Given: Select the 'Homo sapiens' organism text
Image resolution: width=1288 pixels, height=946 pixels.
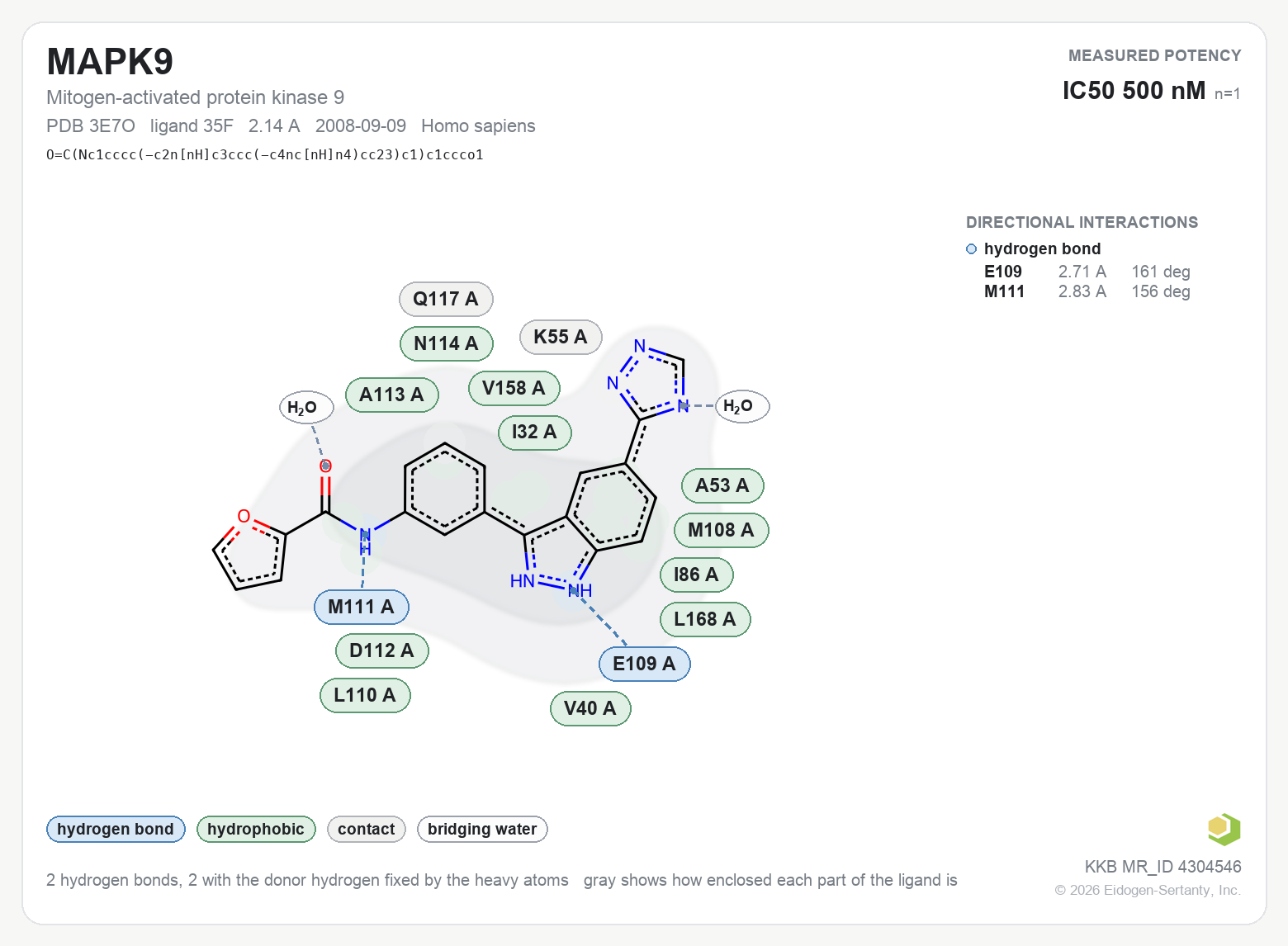Looking at the screenshot, I should pos(478,125).
